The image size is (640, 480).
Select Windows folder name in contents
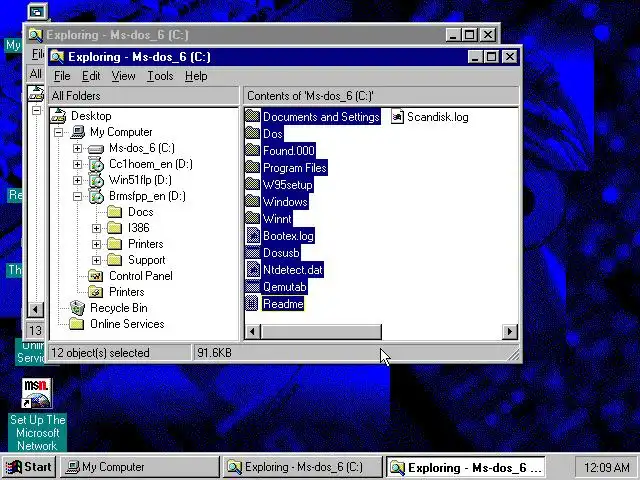(285, 202)
